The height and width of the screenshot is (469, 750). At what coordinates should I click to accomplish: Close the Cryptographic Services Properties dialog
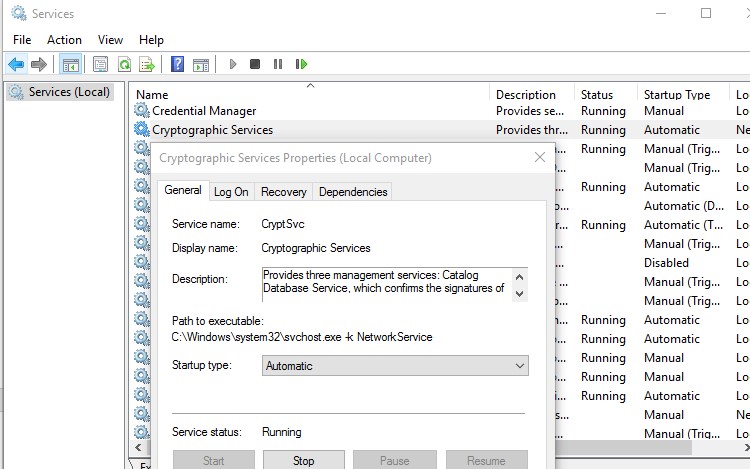540,157
